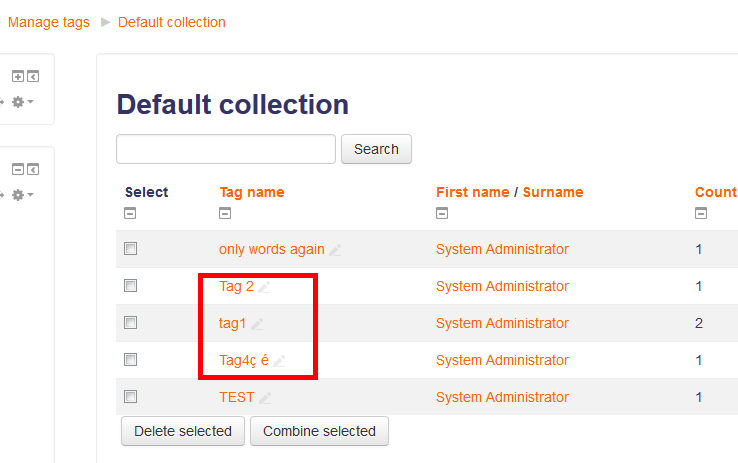
Task: Click the dock-block icon in the top side block
Action: [33, 76]
